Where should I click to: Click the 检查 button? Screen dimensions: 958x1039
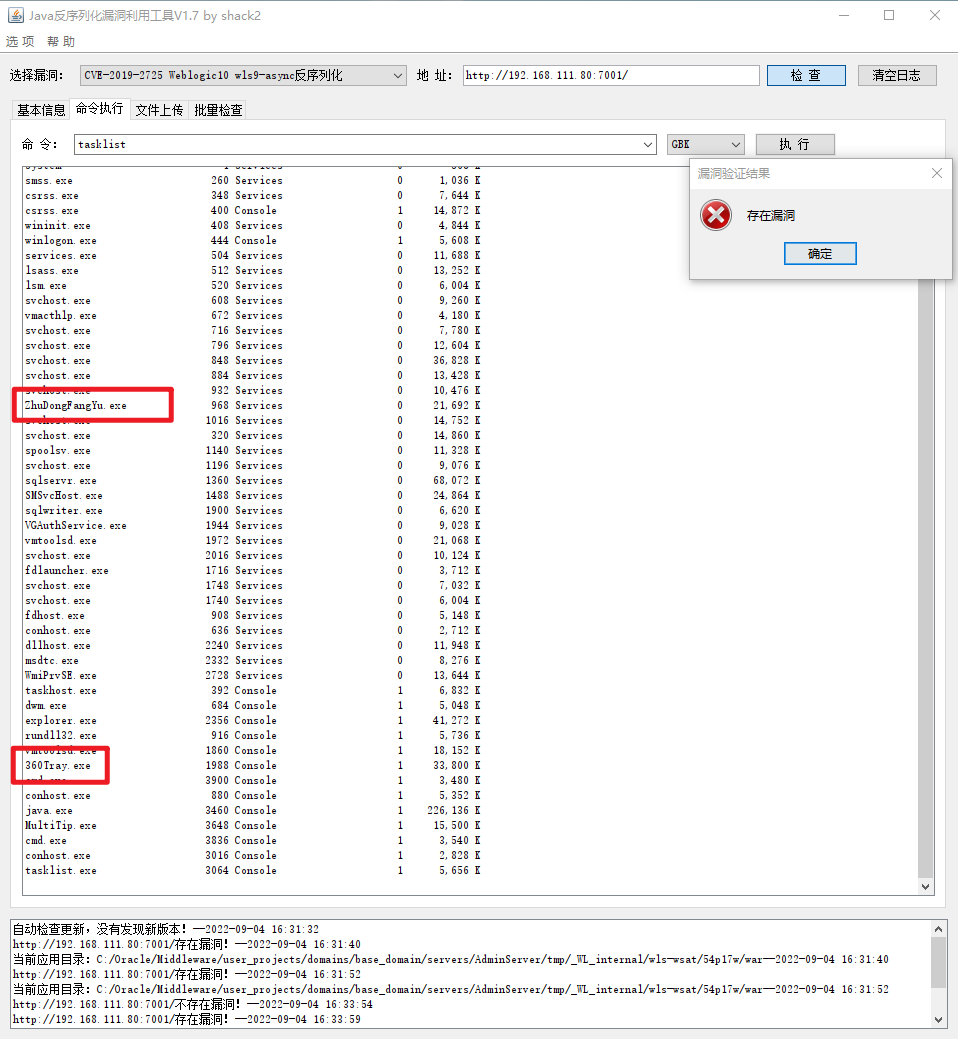point(806,76)
